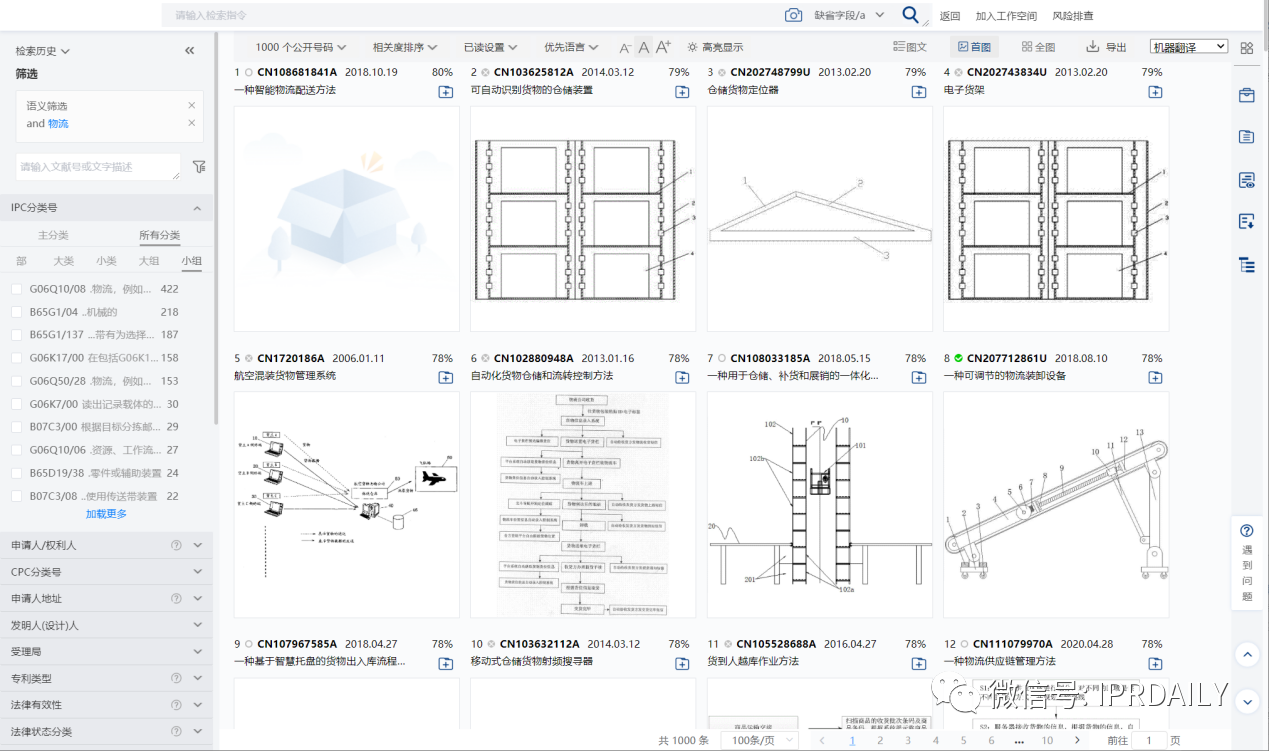Switch to the 主分类 tab
This screenshot has width=1269, height=751.
point(53,235)
